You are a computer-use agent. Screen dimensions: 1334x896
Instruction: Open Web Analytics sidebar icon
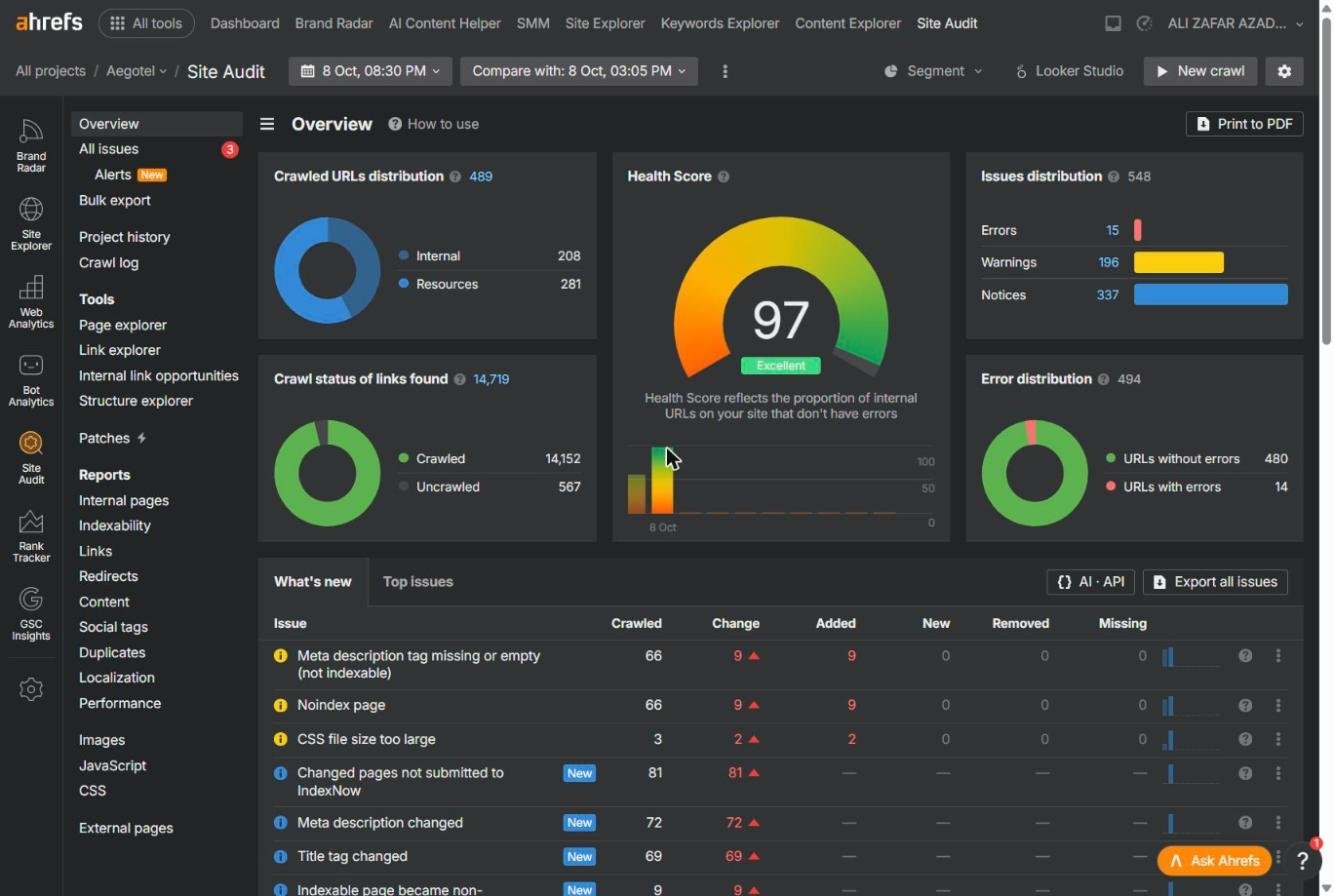click(31, 301)
